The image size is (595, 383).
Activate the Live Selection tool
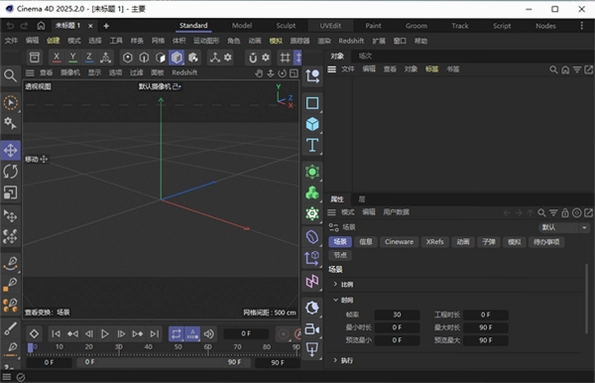coord(10,103)
